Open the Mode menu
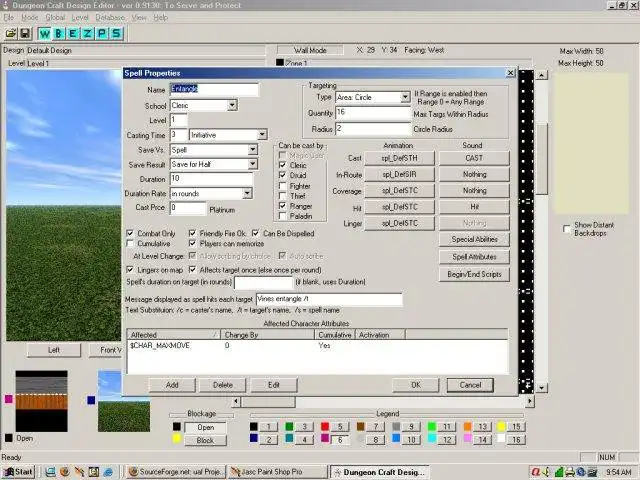The height and width of the screenshot is (480, 640). tap(29, 18)
